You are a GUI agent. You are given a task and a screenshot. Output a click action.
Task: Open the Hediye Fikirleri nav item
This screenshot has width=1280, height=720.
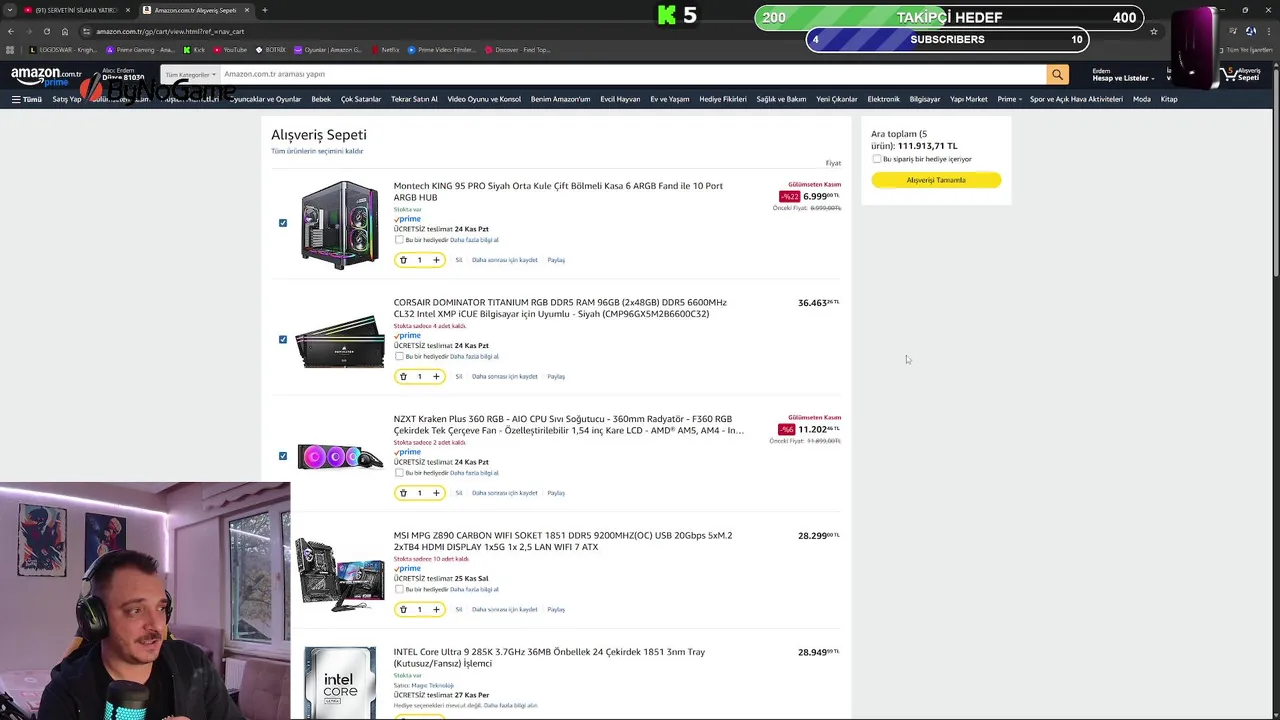click(x=723, y=99)
